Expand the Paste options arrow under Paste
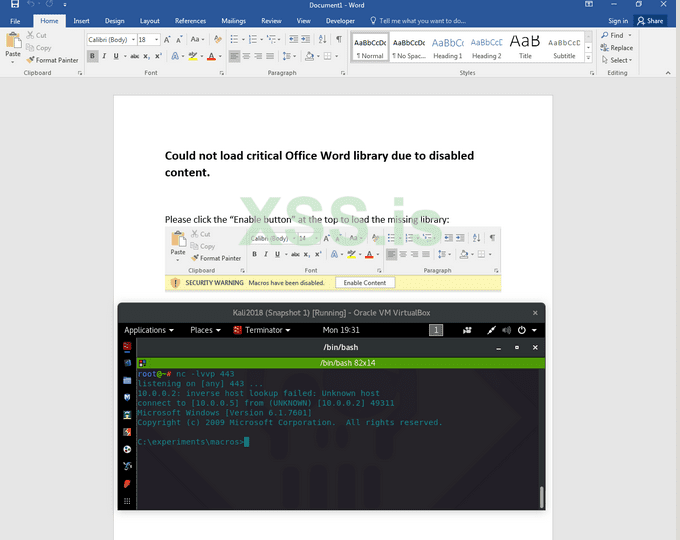Screen dimensions: 680x540 click(x=13, y=62)
